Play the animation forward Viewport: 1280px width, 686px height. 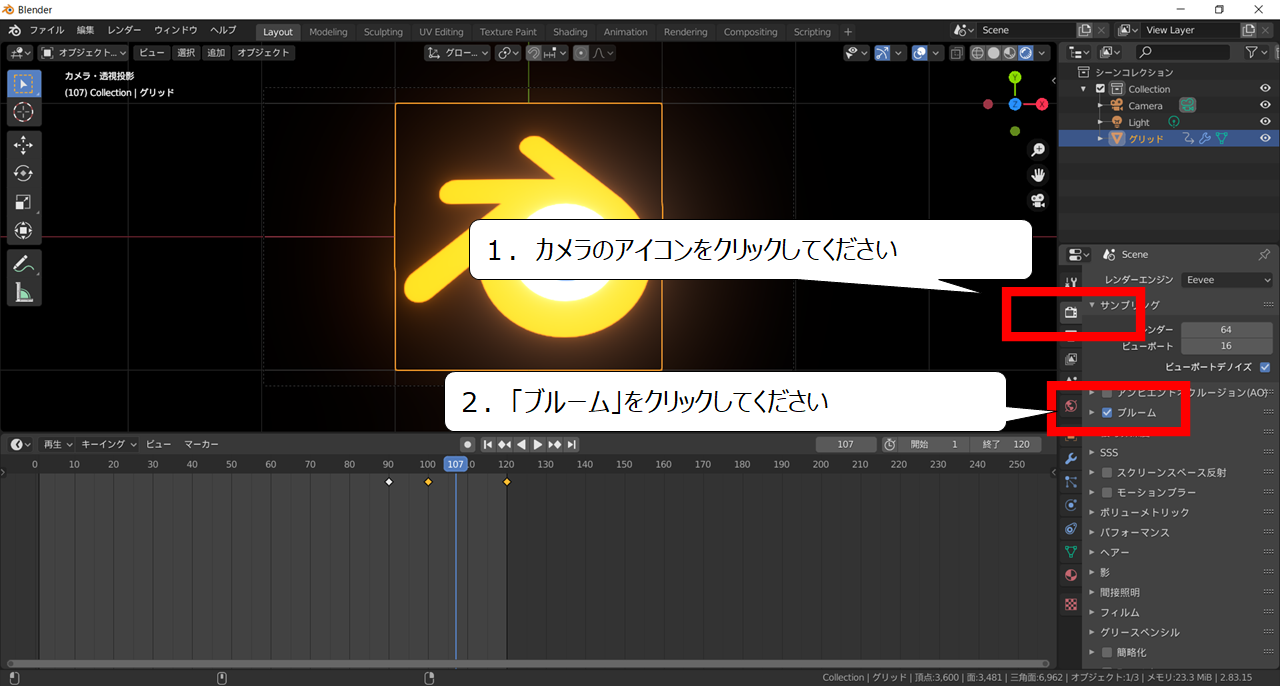pyautogui.click(x=538, y=444)
